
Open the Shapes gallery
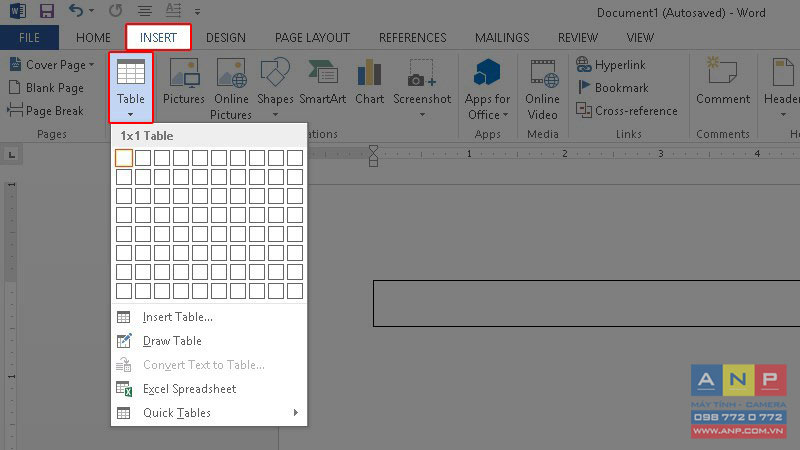point(275,88)
